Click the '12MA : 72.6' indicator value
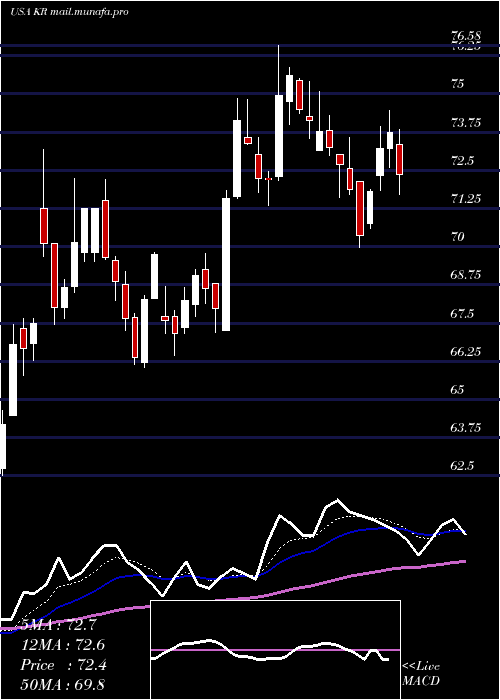Image resolution: width=500 pixels, height=700 pixels. pyautogui.click(x=63, y=645)
